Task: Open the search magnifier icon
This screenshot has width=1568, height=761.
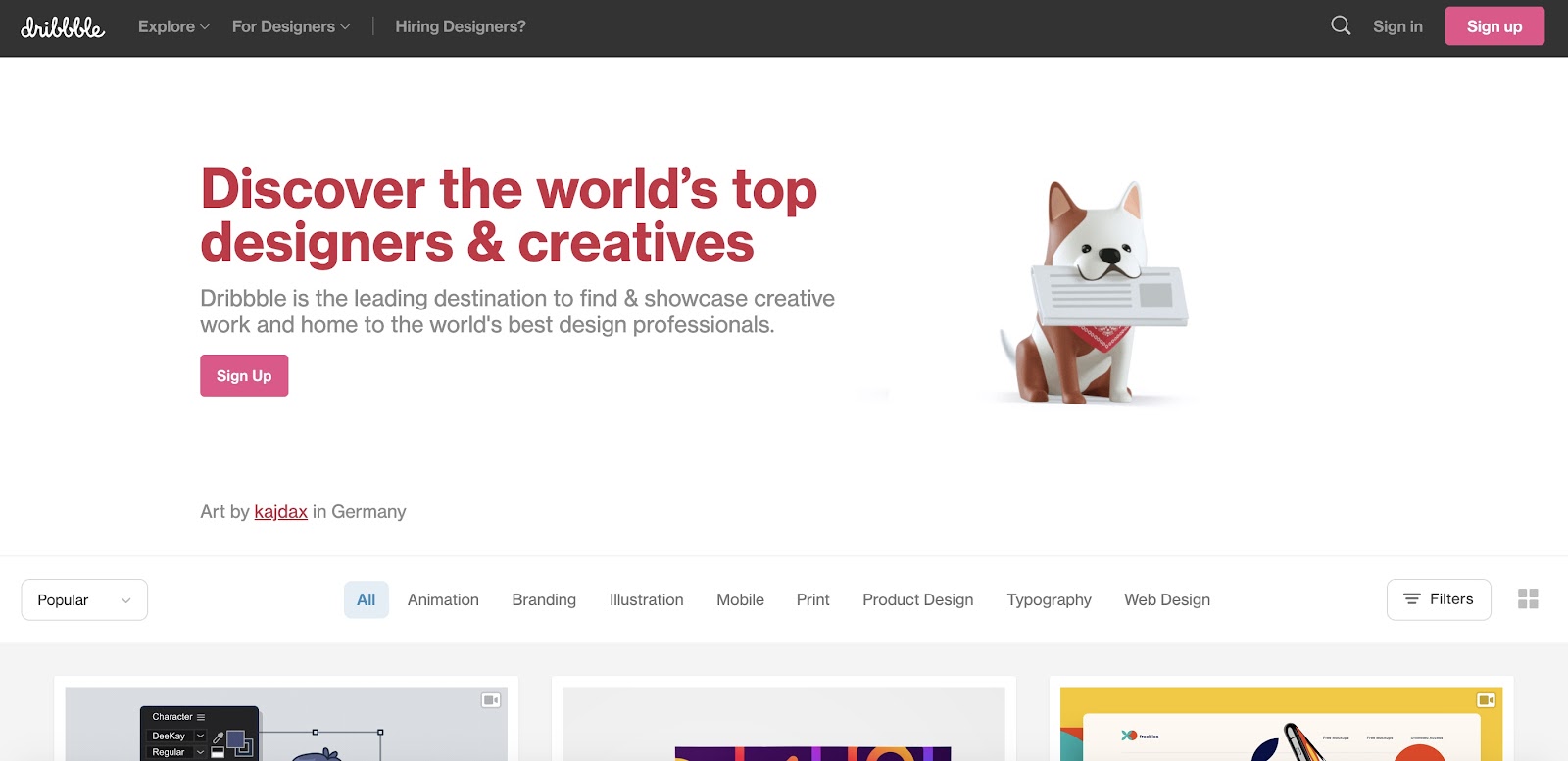Action: (1341, 25)
